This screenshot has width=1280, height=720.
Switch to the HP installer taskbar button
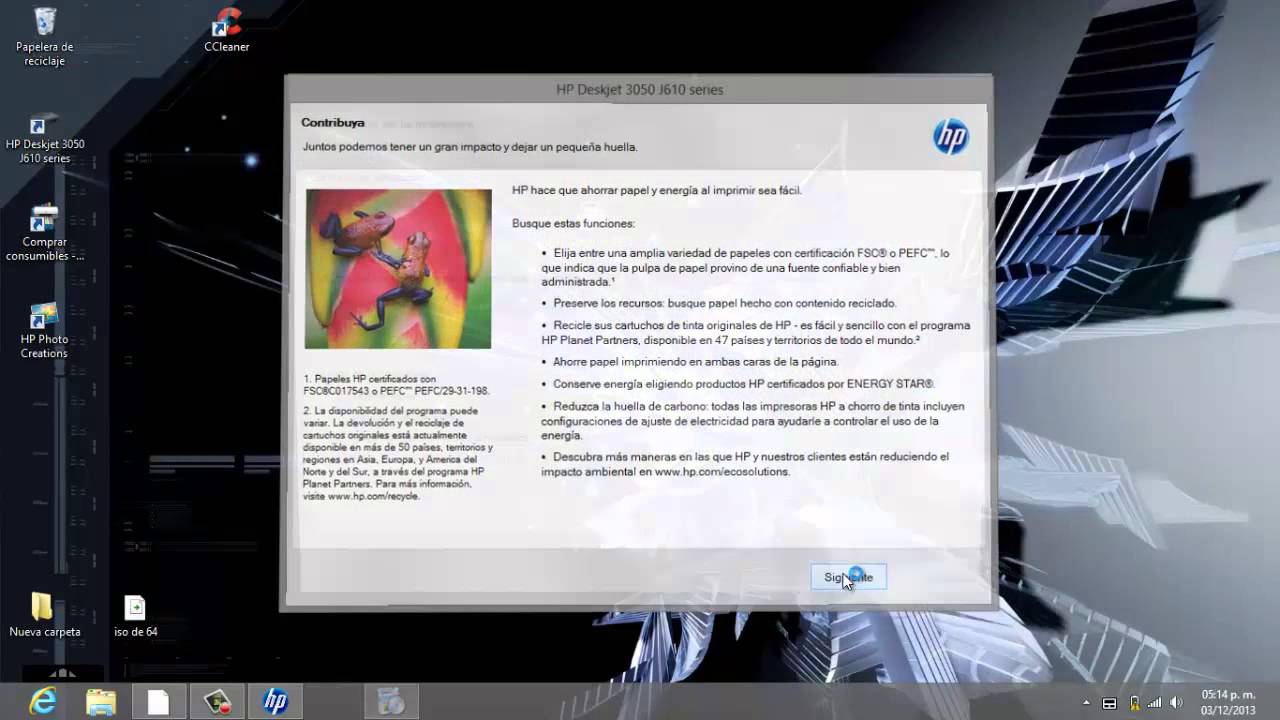[x=275, y=702]
